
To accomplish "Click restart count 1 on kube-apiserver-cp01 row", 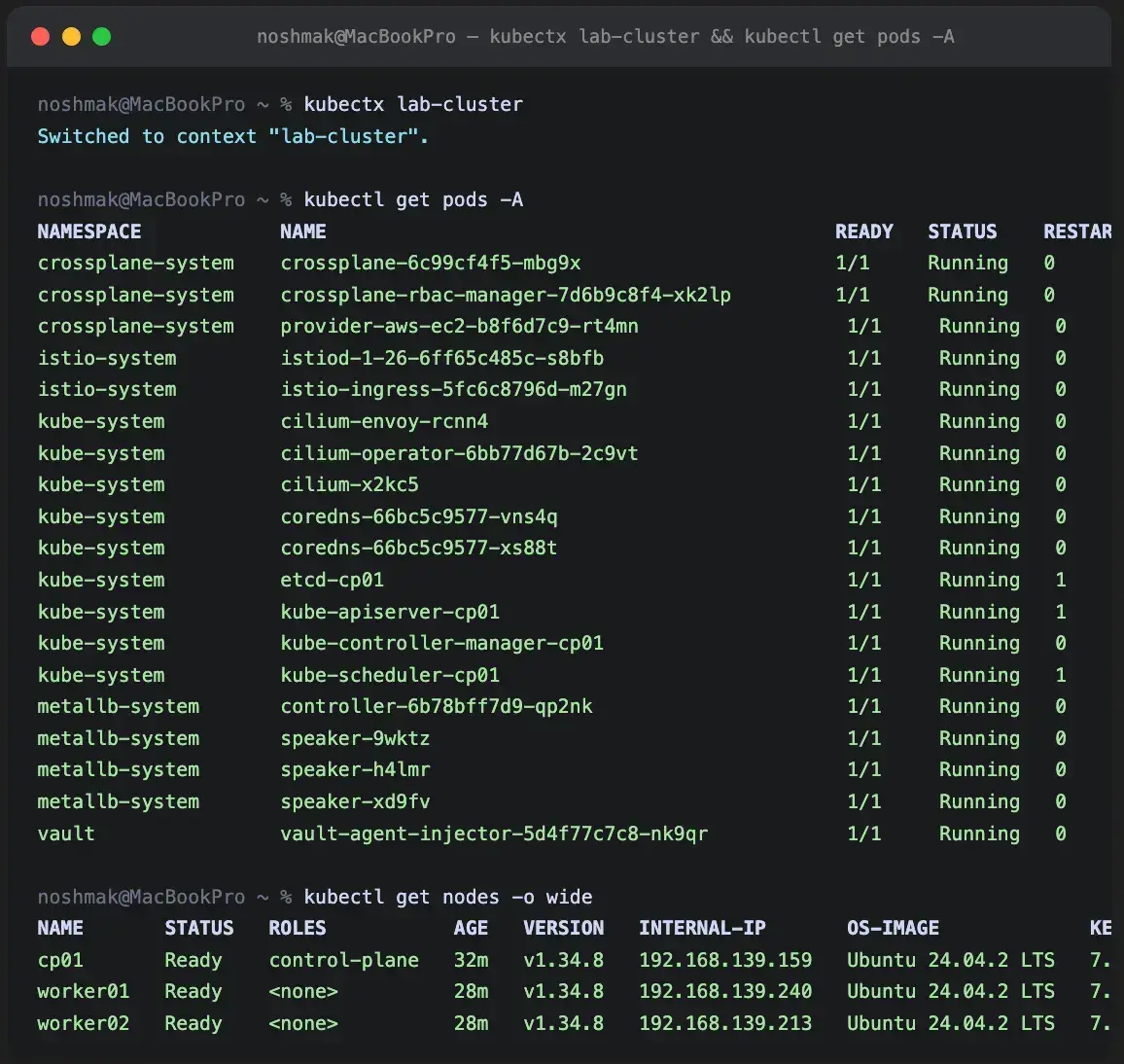I will pos(1060,612).
